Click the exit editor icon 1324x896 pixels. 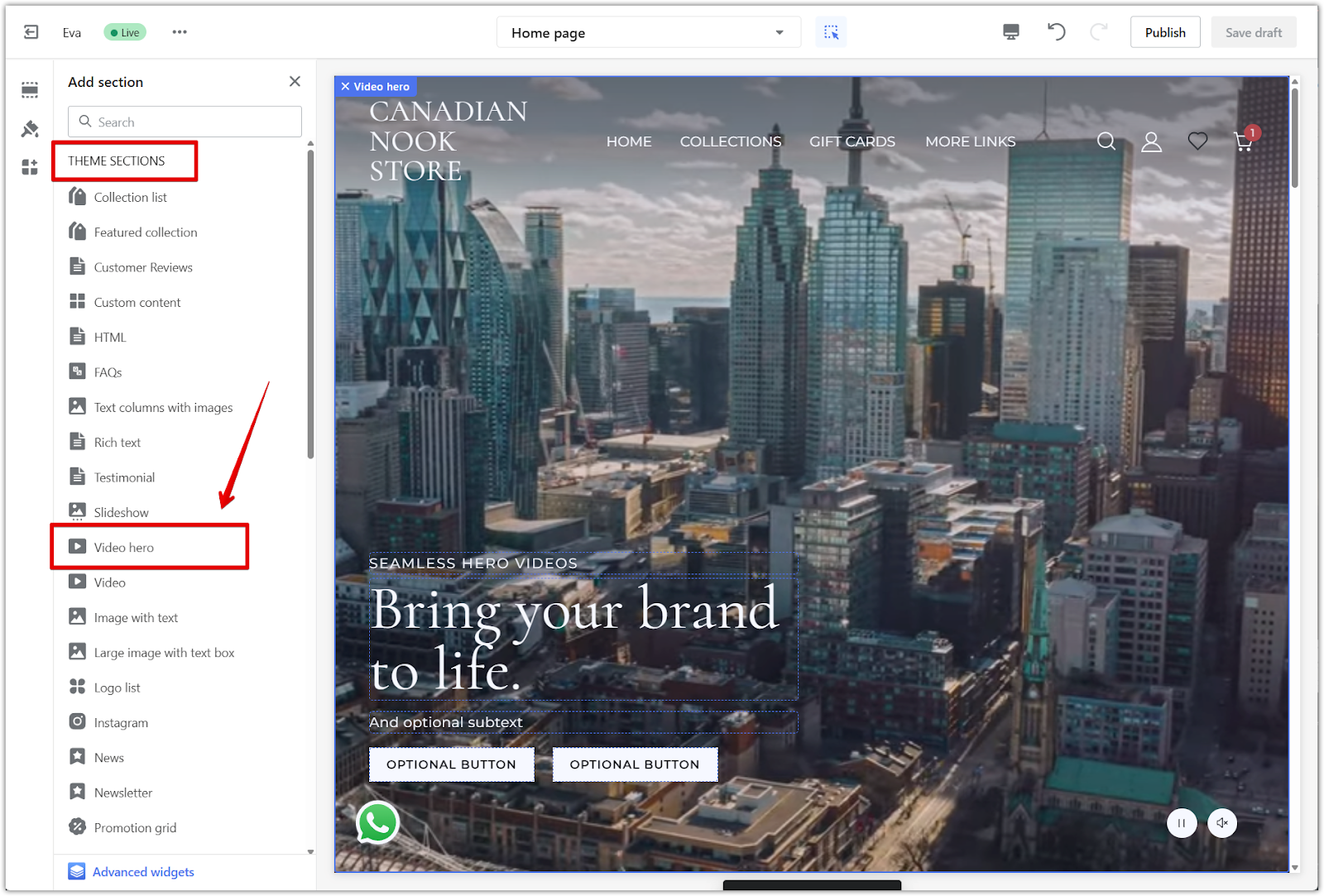coord(31,32)
